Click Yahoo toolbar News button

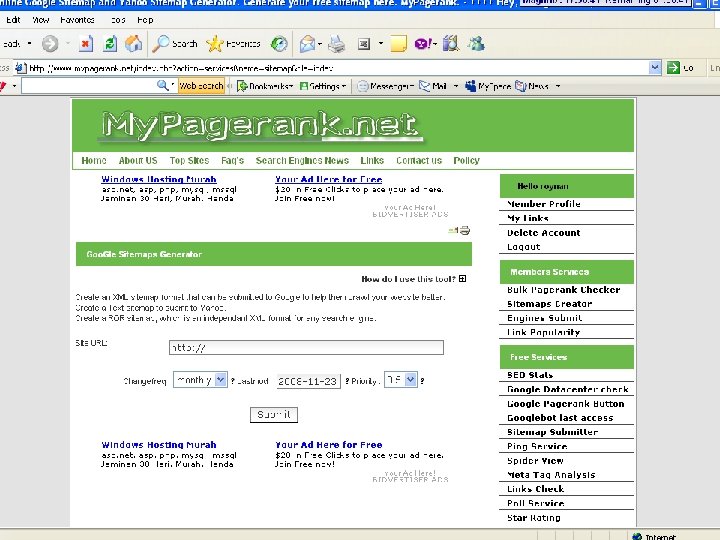point(532,86)
